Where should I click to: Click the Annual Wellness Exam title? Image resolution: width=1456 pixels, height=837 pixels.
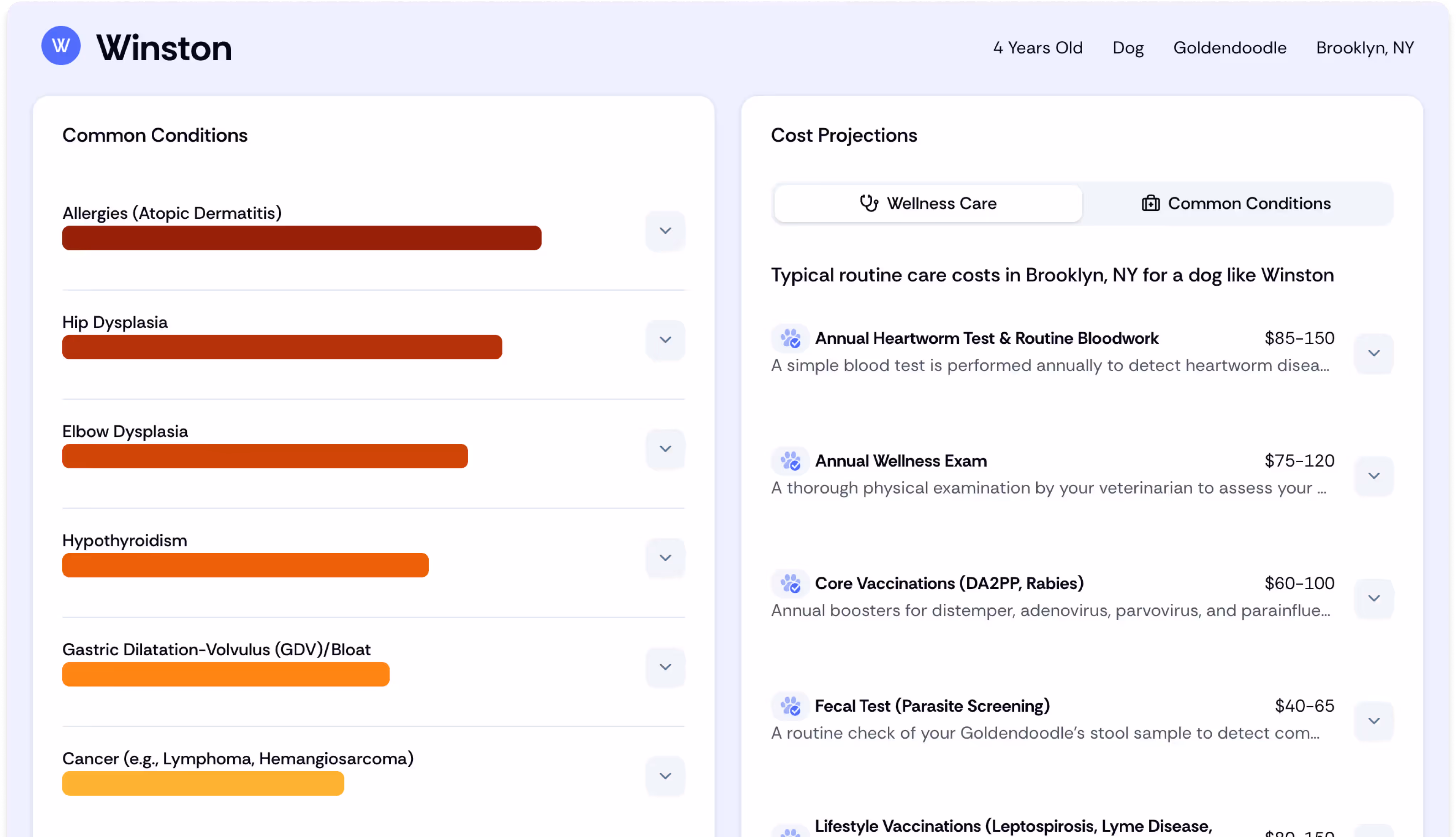click(x=900, y=461)
